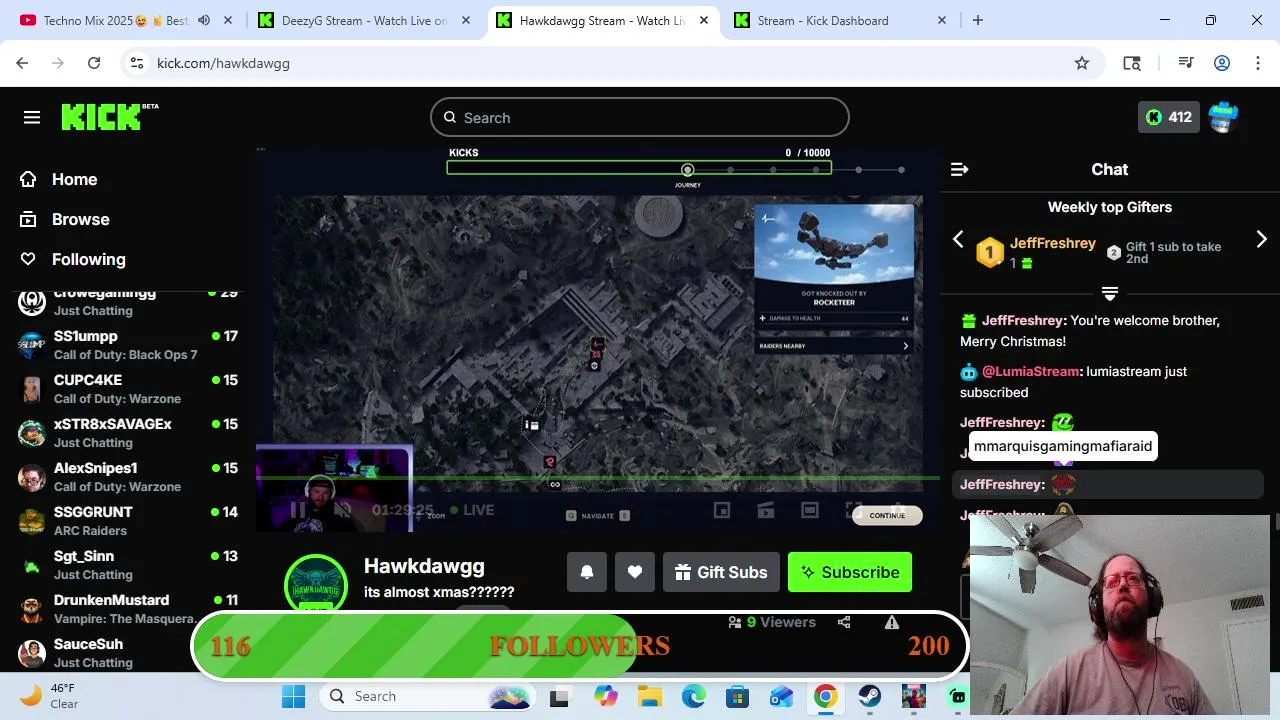Click into the Kick search field

point(640,118)
